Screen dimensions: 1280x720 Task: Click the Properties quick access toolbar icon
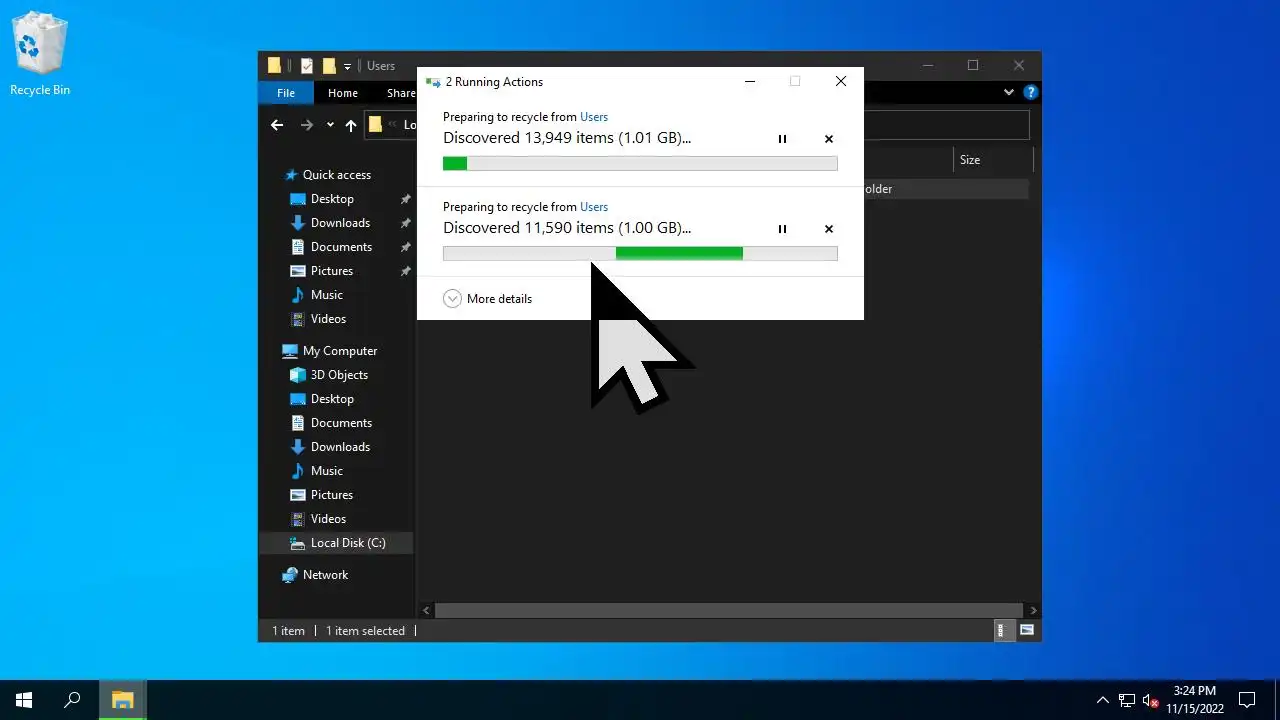307,66
